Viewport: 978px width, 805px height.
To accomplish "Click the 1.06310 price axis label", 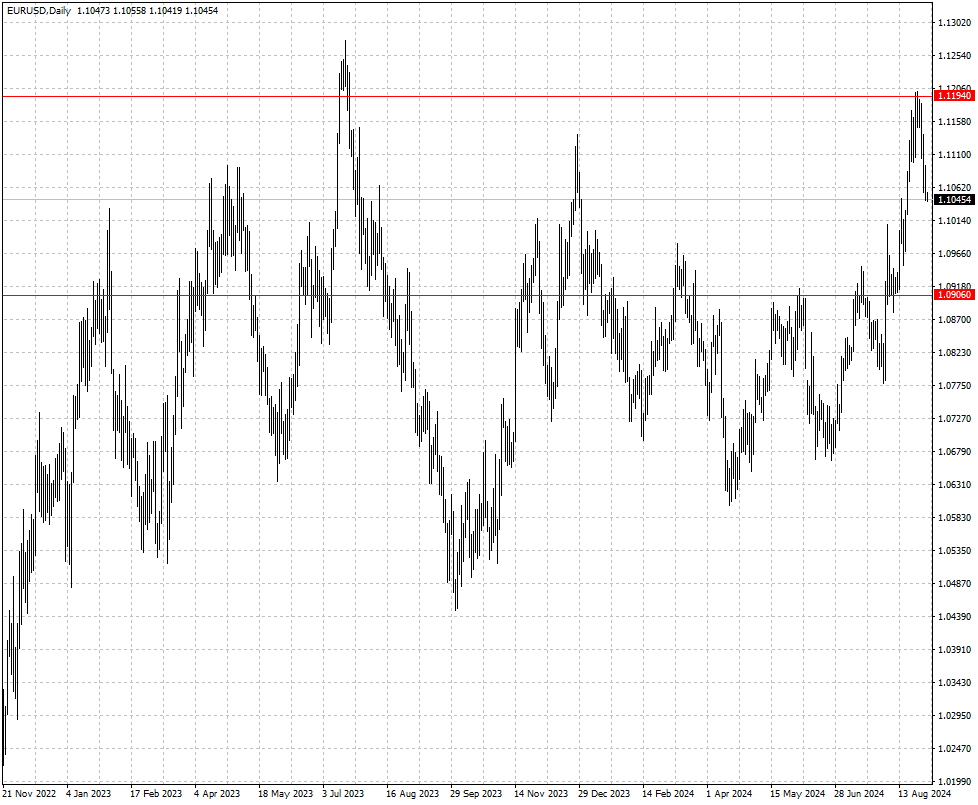I will pyautogui.click(x=954, y=485).
